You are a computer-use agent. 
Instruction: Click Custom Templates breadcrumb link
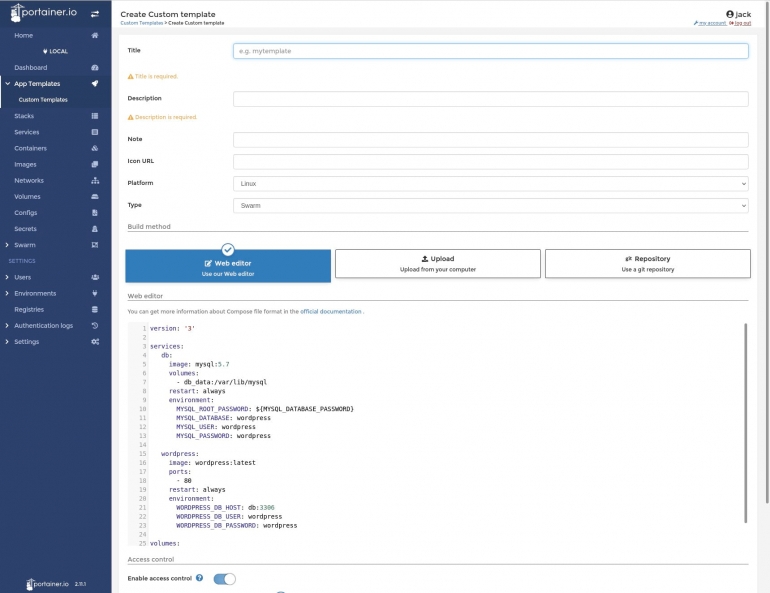pos(141,23)
